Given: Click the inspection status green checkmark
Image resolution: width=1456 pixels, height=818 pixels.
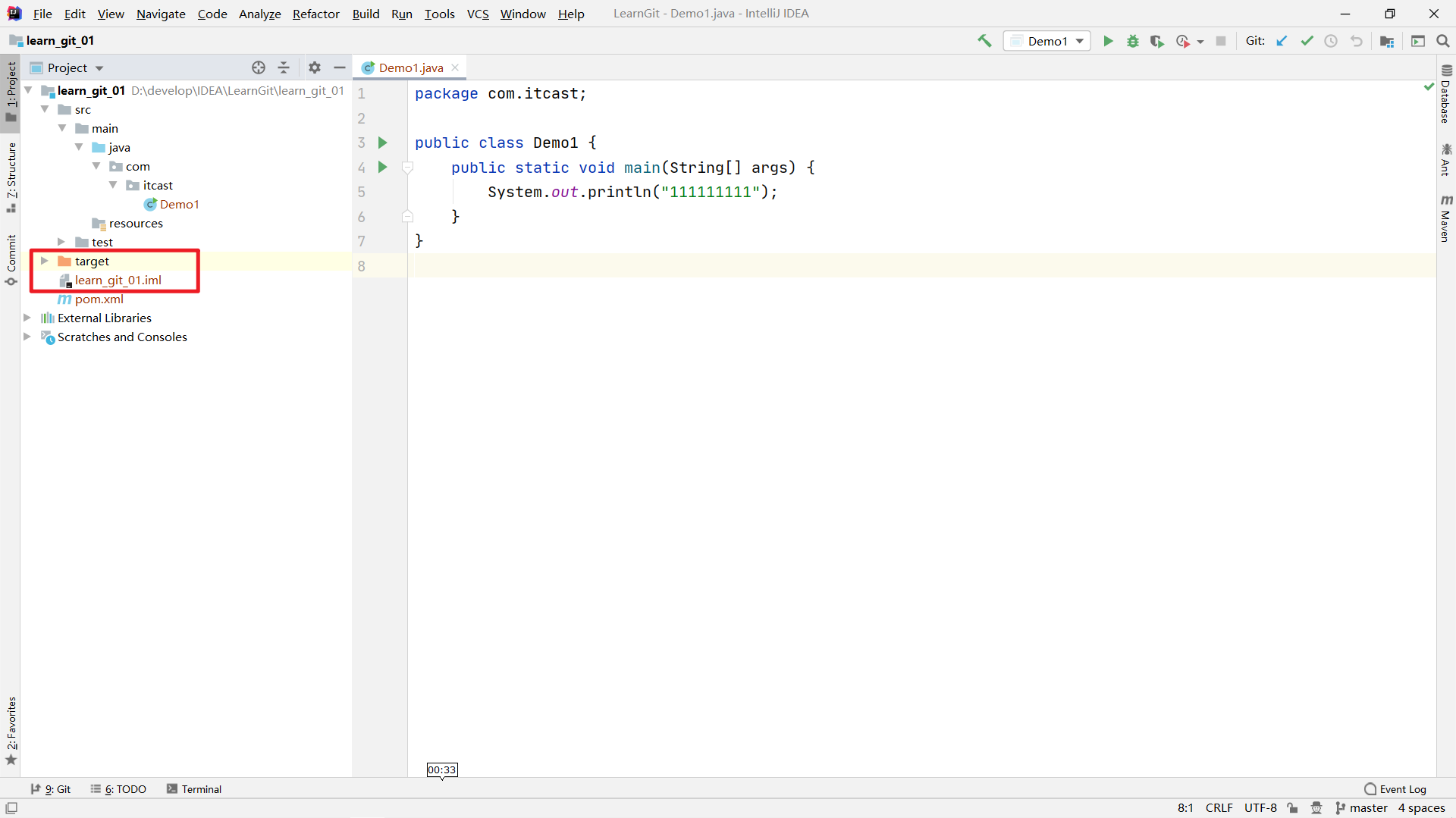Looking at the screenshot, I should click(1429, 87).
